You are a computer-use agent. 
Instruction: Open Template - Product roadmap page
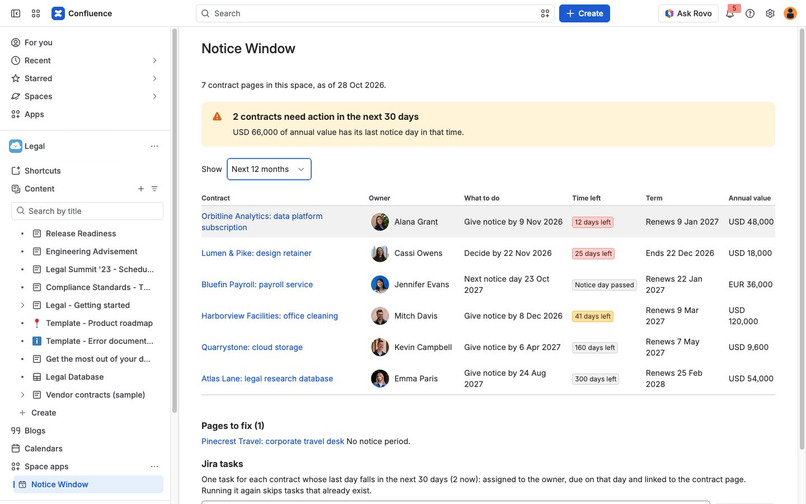(99, 323)
